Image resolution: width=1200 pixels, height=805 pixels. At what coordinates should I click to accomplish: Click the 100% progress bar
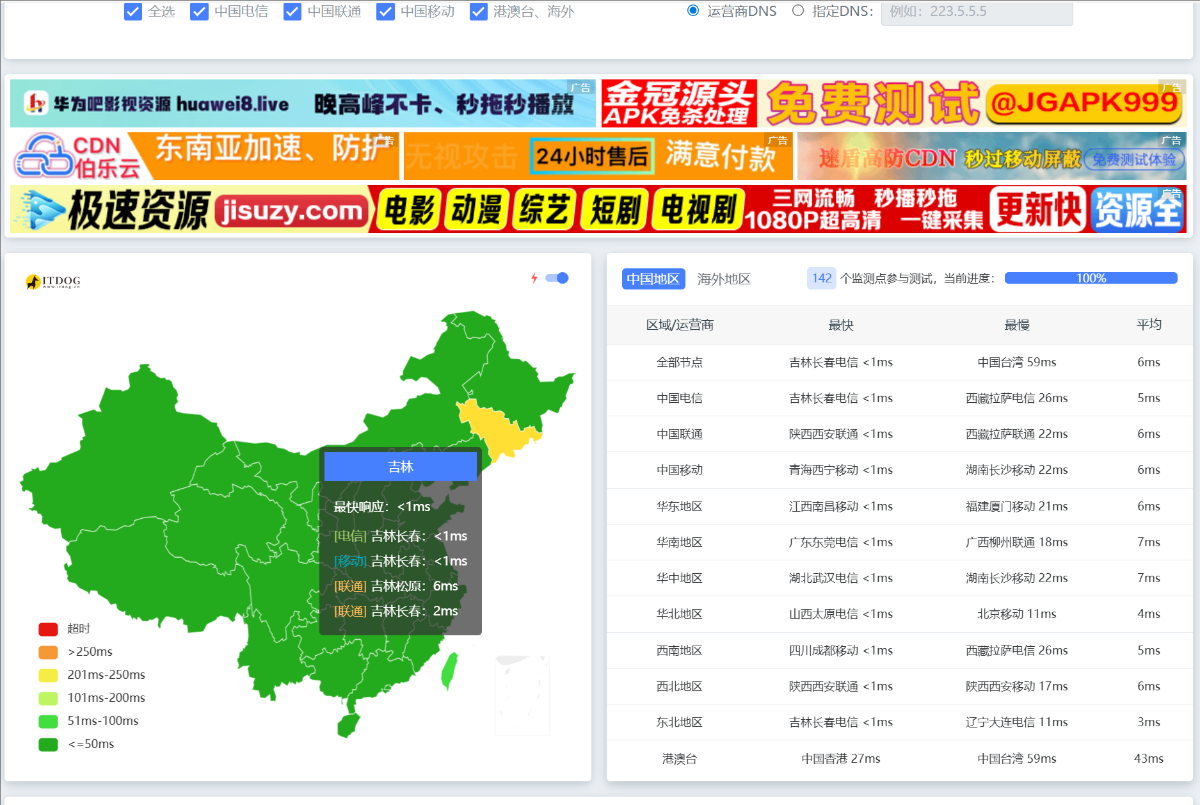point(1091,278)
